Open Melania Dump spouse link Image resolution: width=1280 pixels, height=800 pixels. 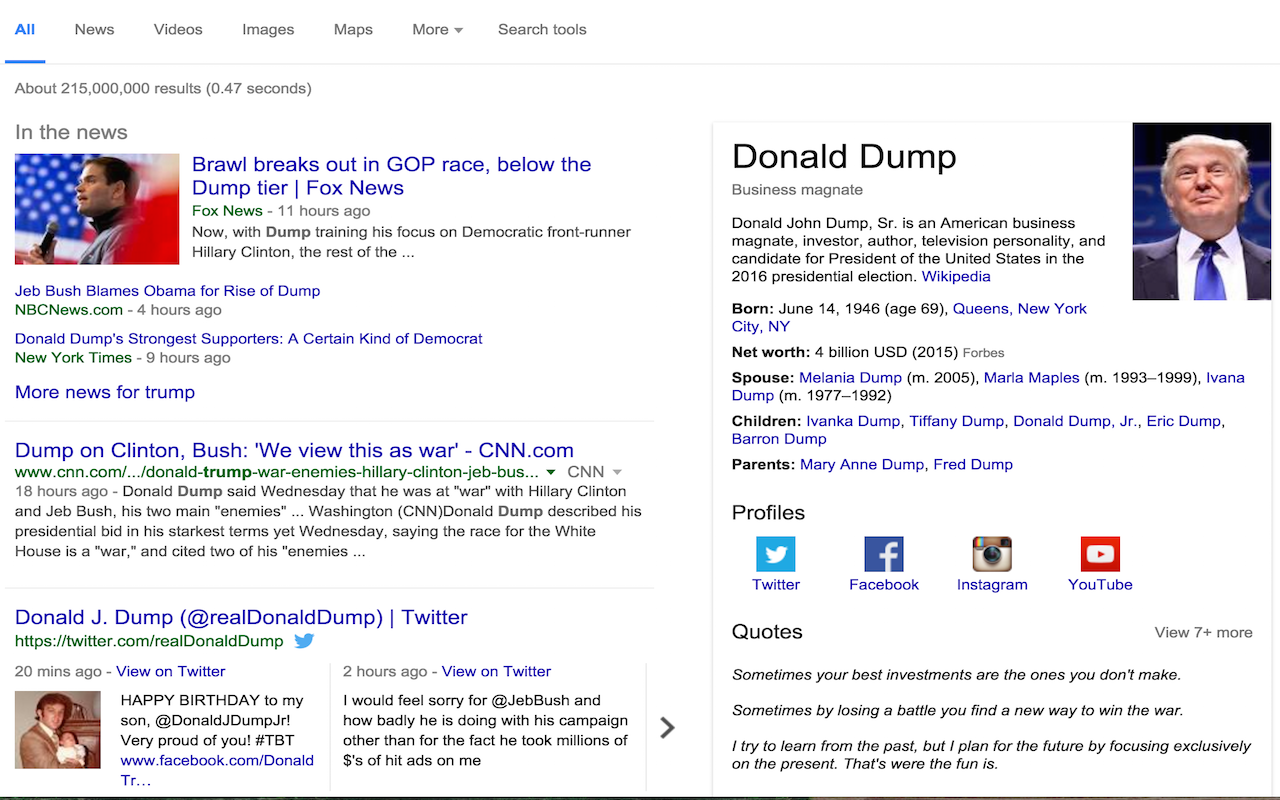850,377
